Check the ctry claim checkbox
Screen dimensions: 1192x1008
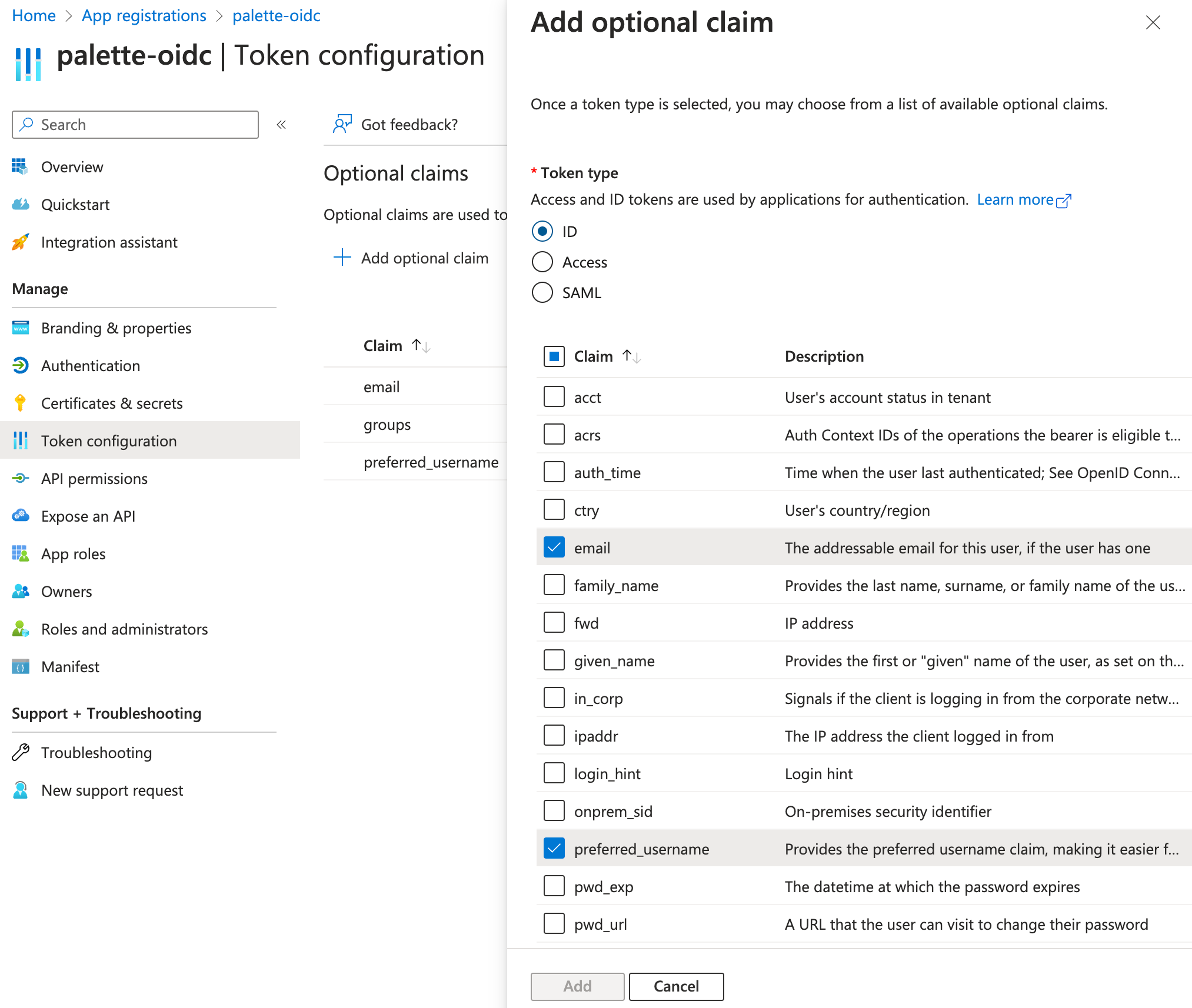coord(554,509)
